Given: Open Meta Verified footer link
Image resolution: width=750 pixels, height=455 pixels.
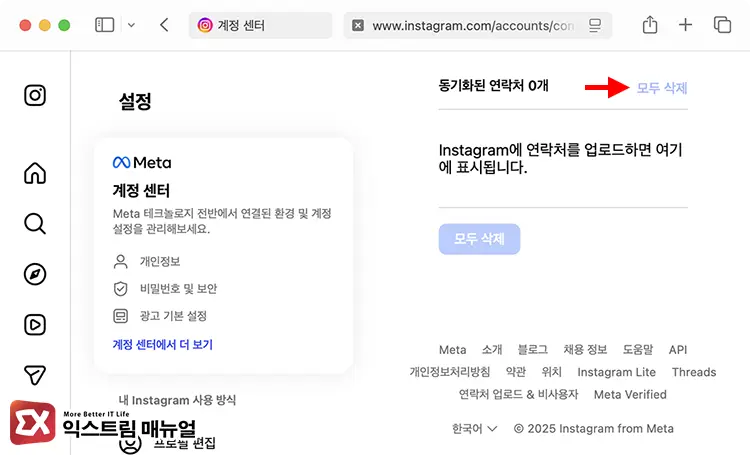Looking at the screenshot, I should tap(630, 395).
